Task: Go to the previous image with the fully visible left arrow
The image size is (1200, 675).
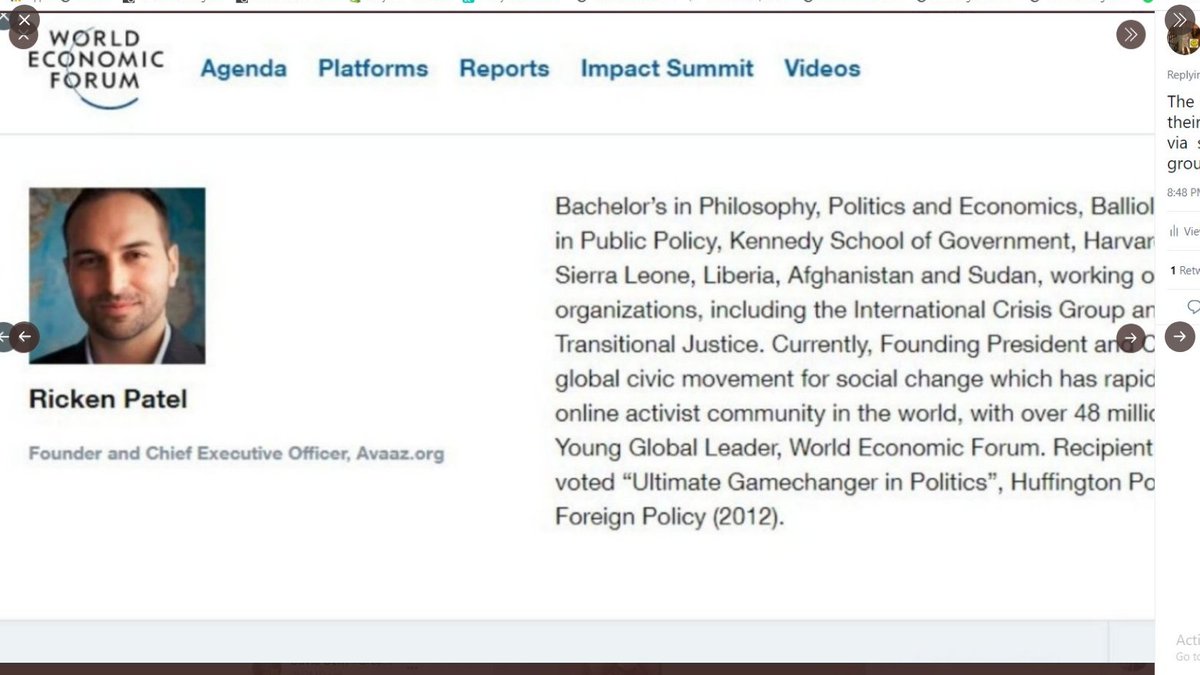Action: click(24, 337)
